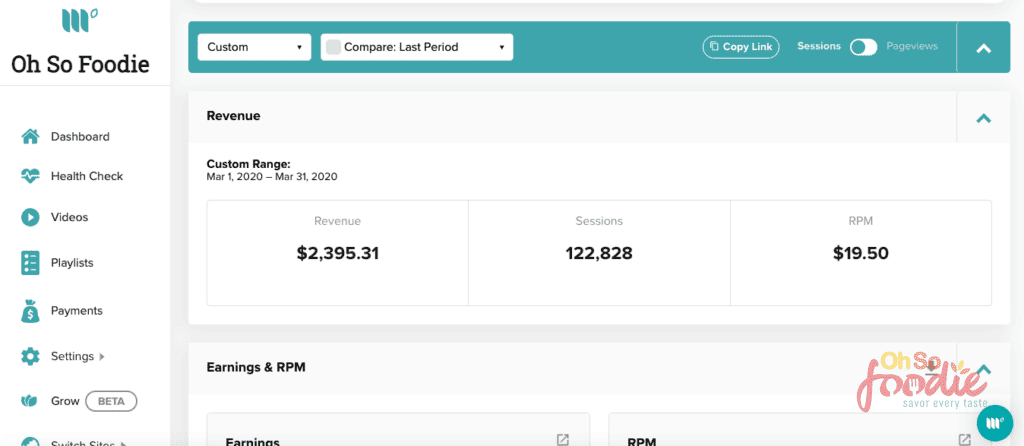Click the Custom Range: label

coord(248,164)
